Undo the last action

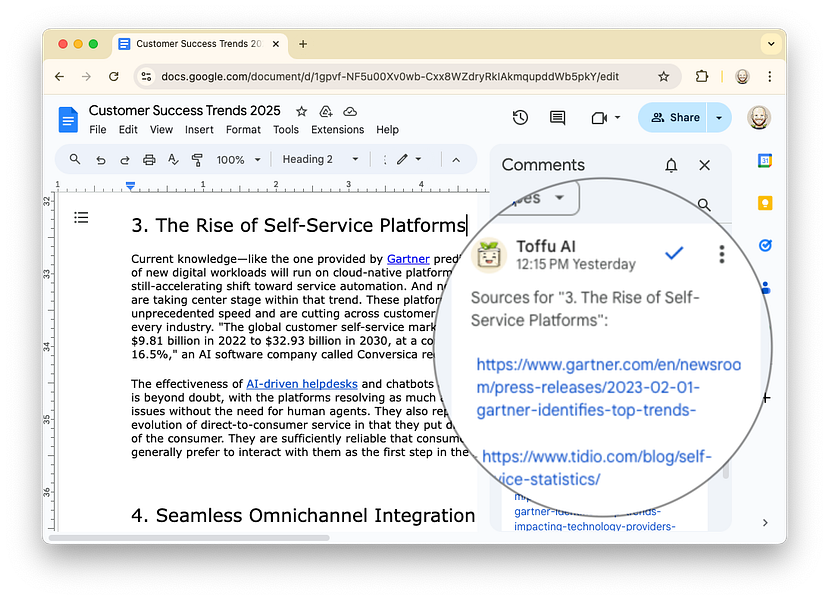tap(100, 160)
